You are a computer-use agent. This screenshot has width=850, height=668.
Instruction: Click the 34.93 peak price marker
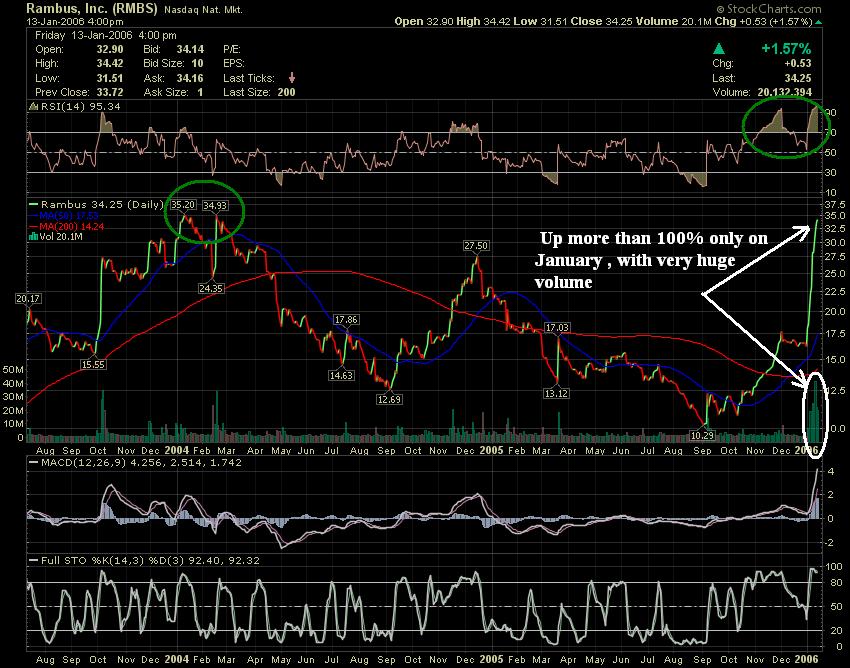215,205
